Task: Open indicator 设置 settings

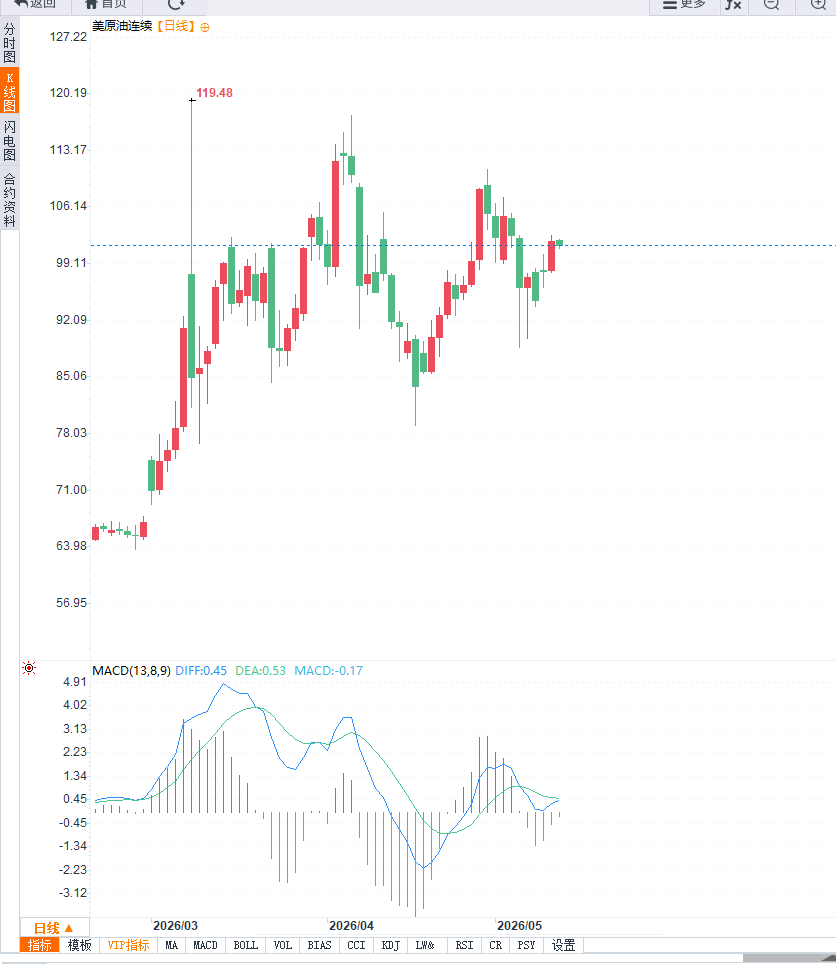Action: coord(564,946)
